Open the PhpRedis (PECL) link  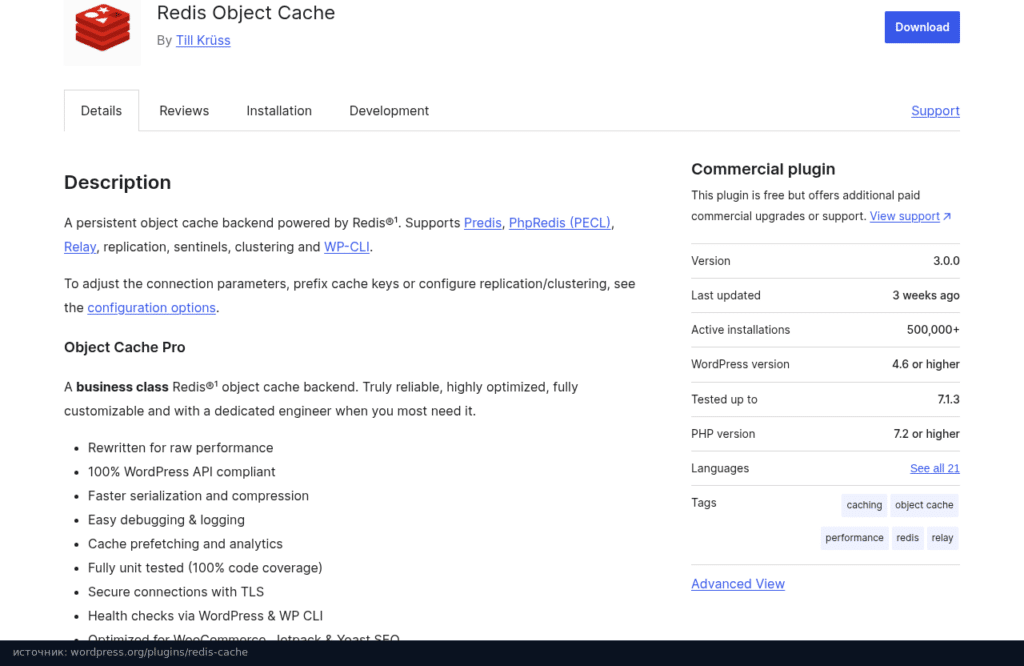tap(560, 223)
